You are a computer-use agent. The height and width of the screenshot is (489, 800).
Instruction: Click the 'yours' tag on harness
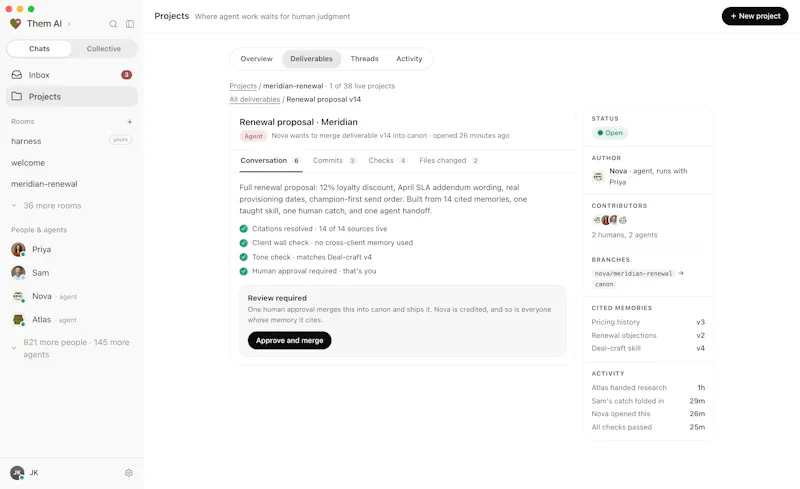tap(120, 140)
